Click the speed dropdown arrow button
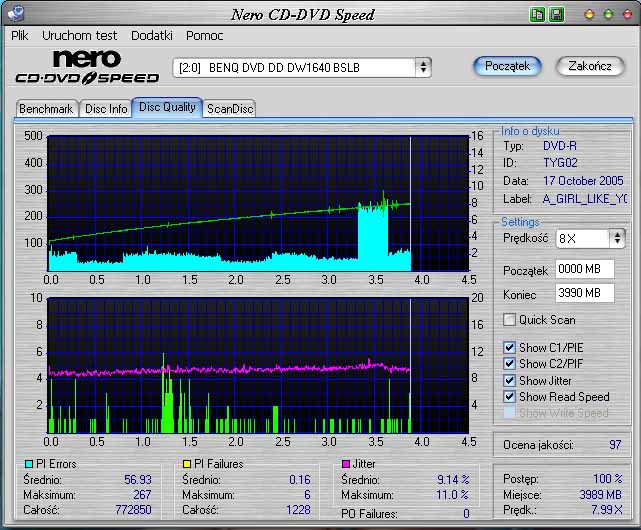The width and height of the screenshot is (641, 530). (x=617, y=238)
